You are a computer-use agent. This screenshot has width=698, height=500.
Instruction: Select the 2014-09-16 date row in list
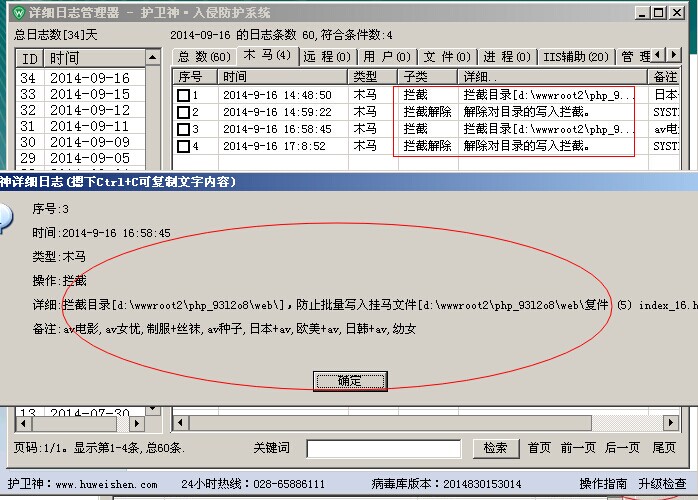(x=90, y=78)
